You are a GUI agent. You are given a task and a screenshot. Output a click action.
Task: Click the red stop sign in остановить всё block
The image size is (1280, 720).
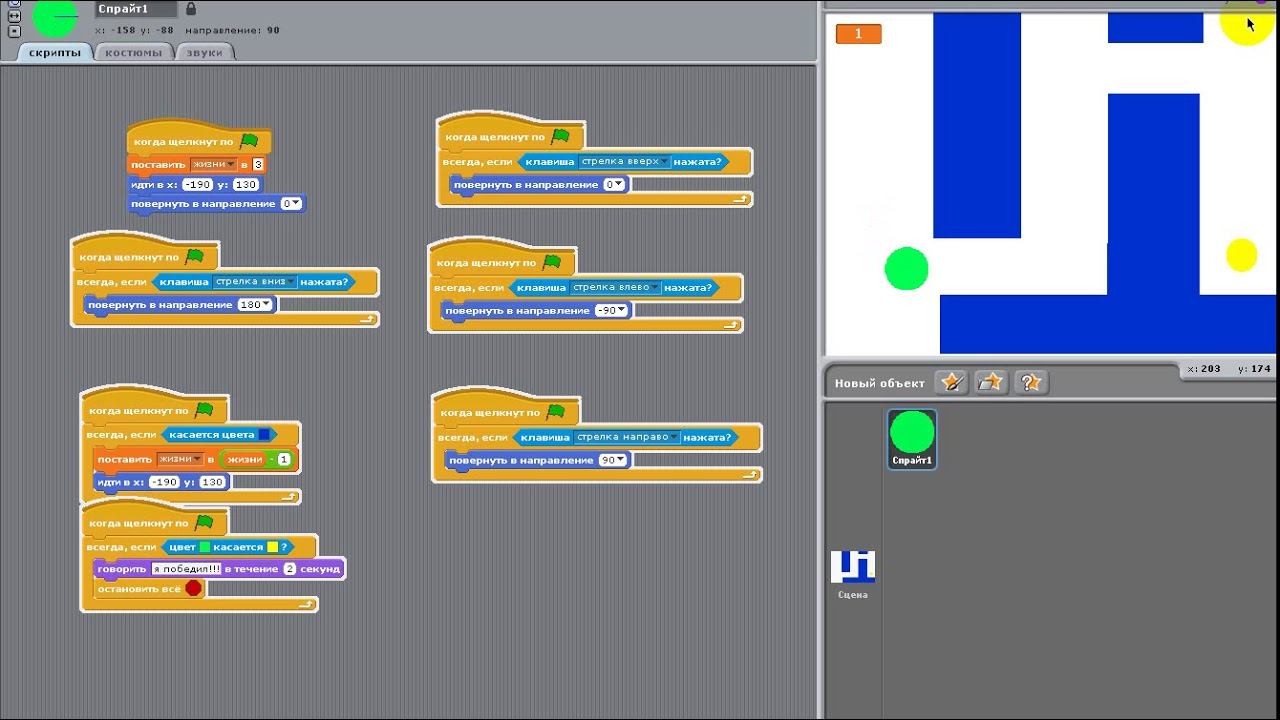pos(193,589)
